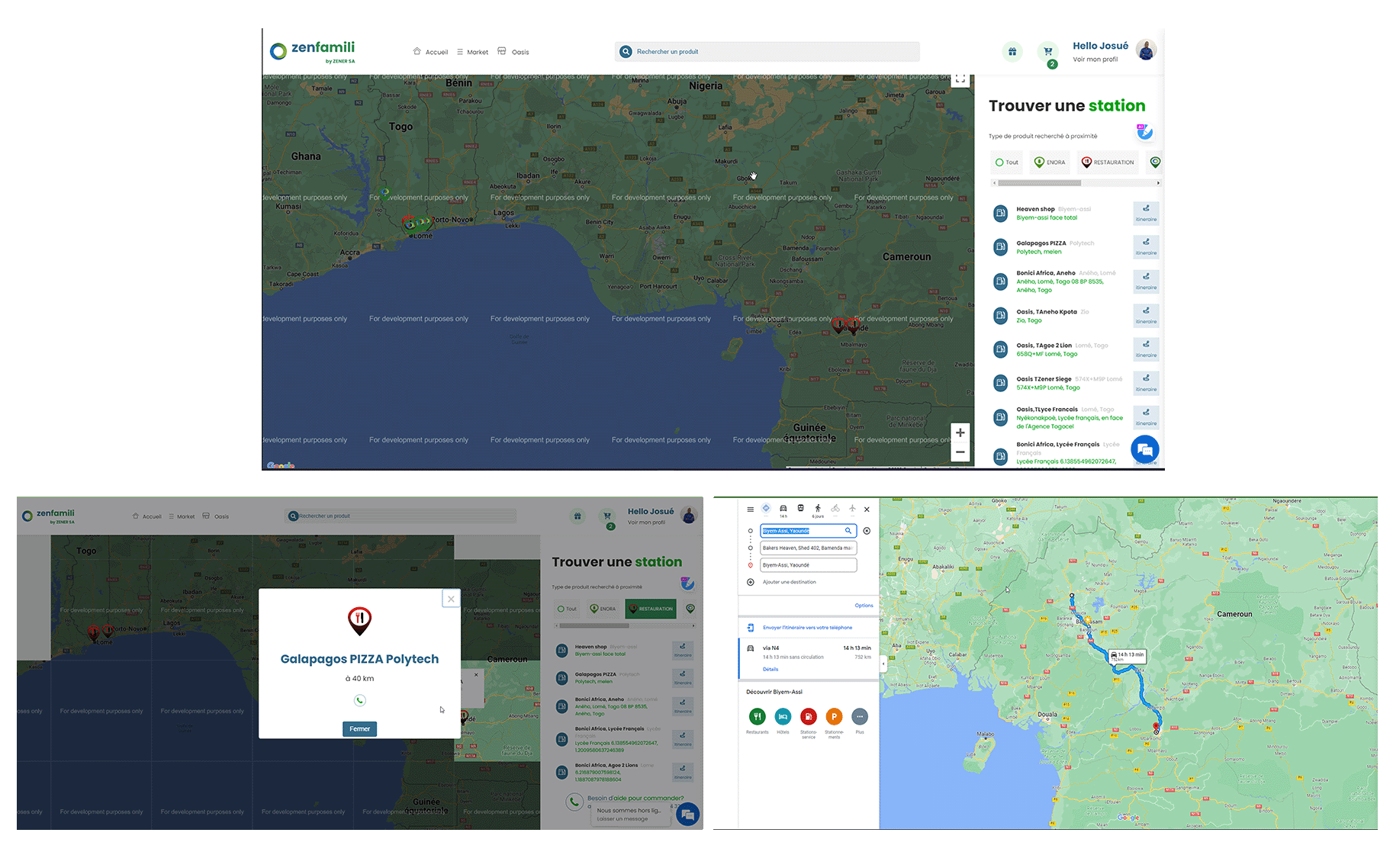Click Envoyer l'itinéraire vers votre téléphone
This screenshot has width=1393, height=868.
click(807, 628)
